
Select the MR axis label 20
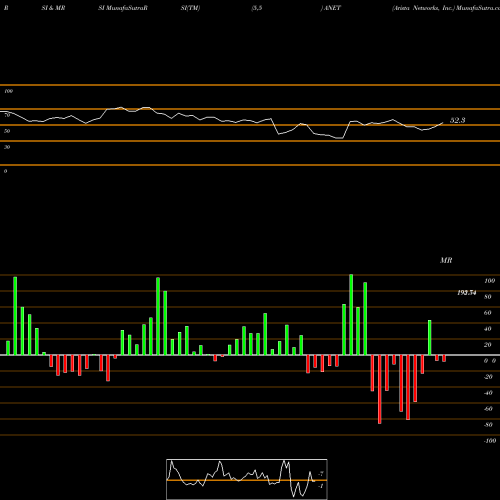(488, 345)
